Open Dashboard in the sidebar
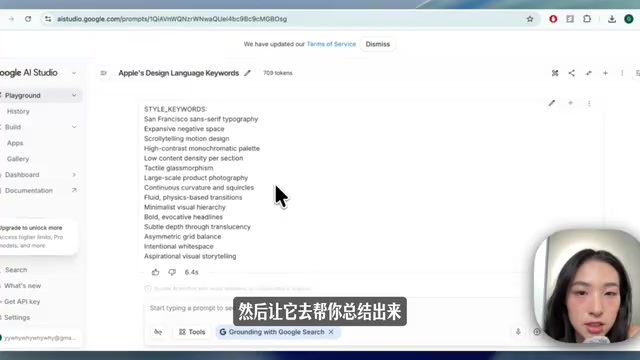This screenshot has height=360, width=640. 22,175
